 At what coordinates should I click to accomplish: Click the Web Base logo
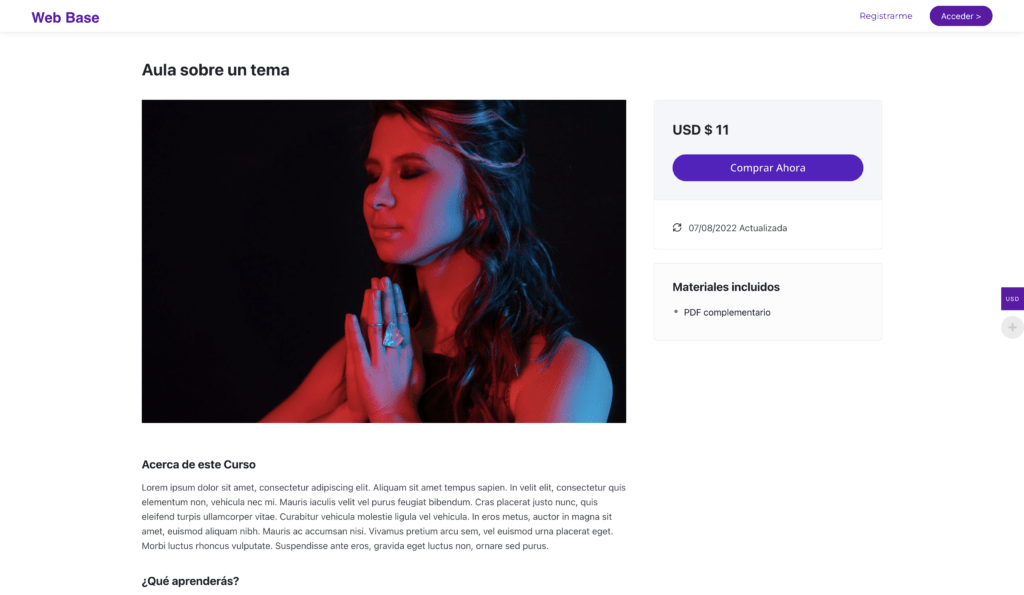pyautogui.click(x=65, y=18)
